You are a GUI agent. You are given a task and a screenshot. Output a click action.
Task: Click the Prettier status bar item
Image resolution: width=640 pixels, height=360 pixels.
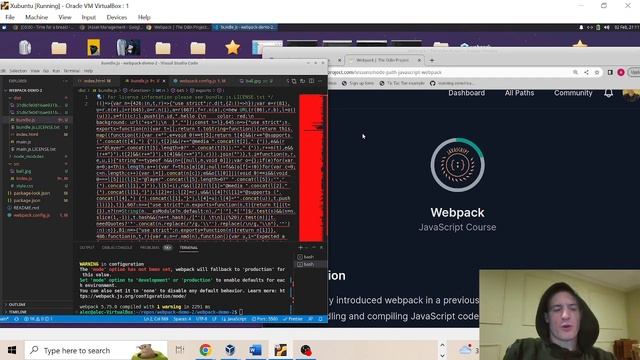click(x=293, y=319)
